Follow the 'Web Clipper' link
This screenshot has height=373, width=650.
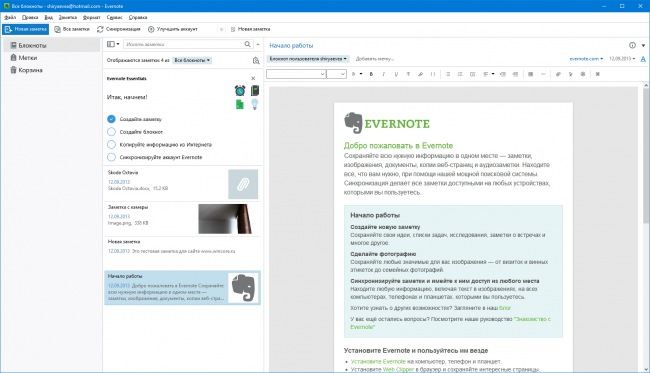click(398, 369)
